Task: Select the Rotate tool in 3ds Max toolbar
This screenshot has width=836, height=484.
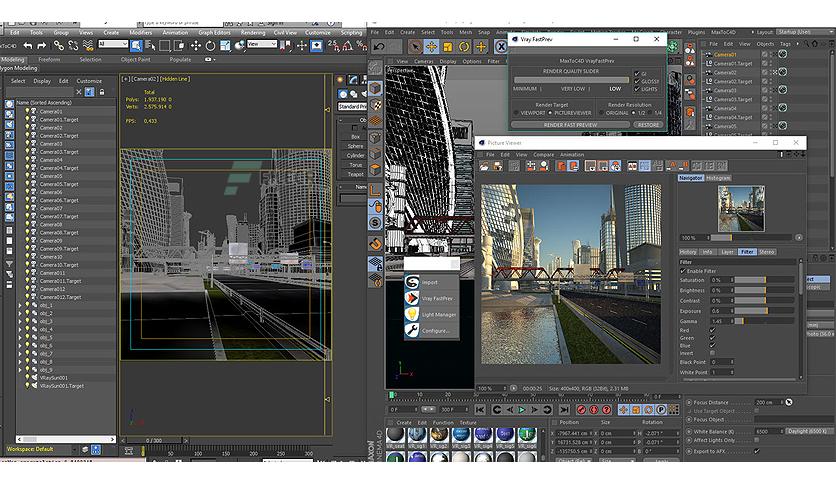Action: coord(210,46)
